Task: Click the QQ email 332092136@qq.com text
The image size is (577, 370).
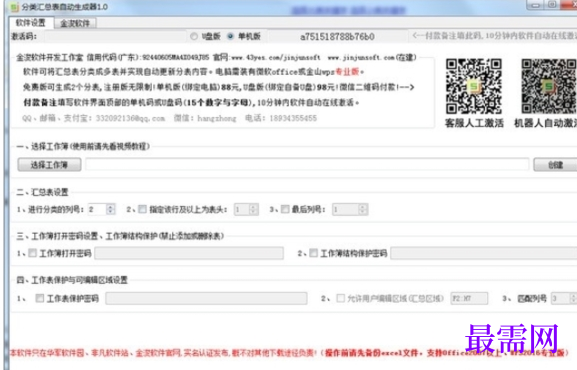Action: (x=130, y=118)
